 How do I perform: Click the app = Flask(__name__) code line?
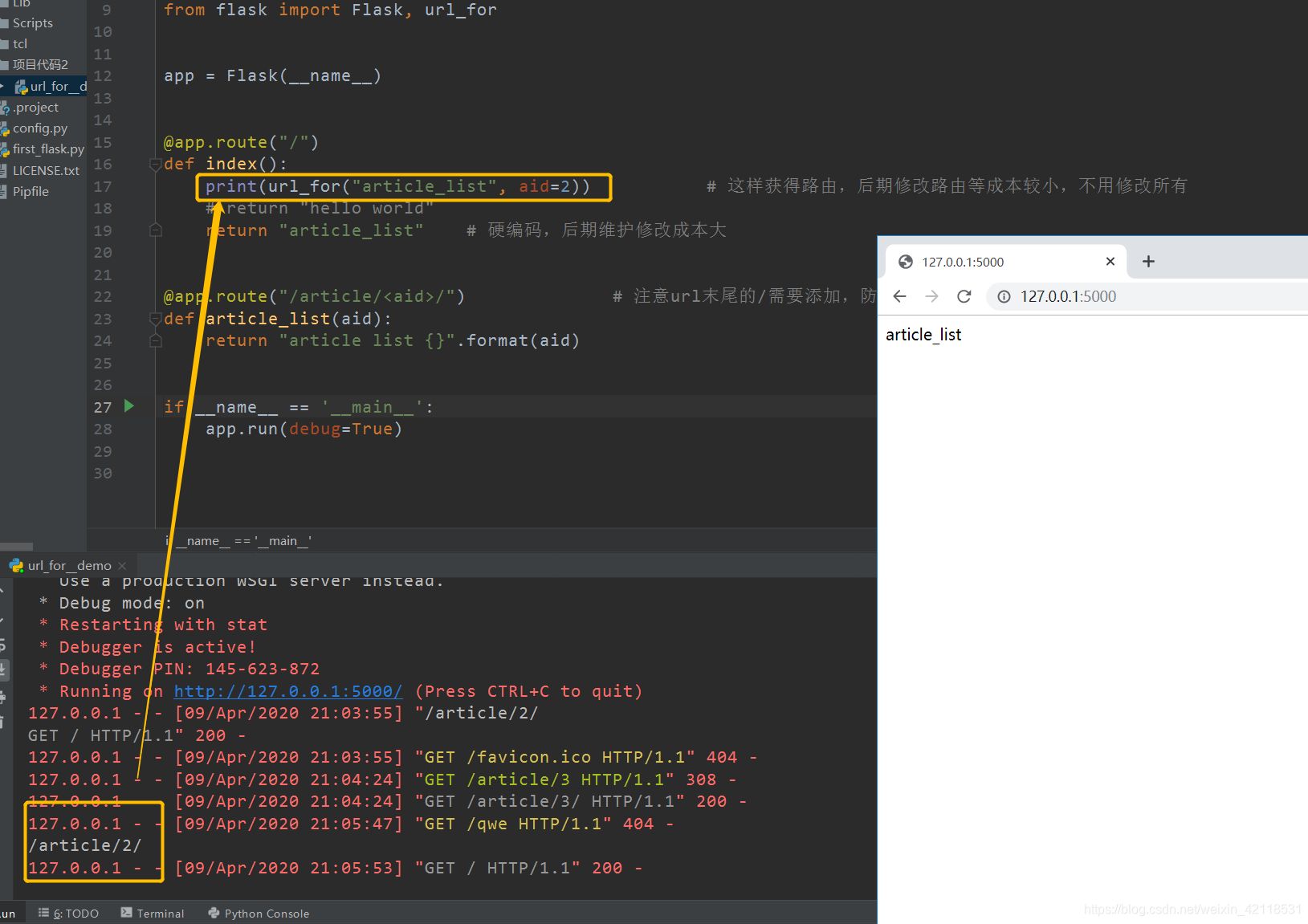(x=273, y=76)
